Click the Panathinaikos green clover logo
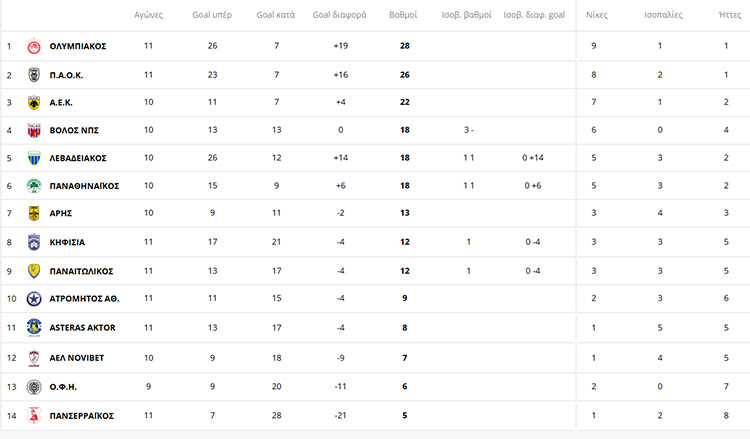 point(33,186)
